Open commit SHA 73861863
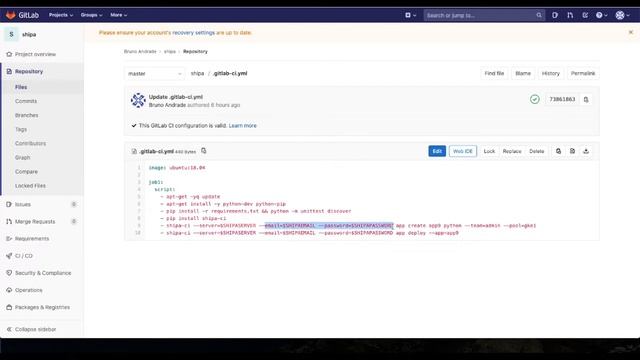640x360 pixels. tap(562, 99)
